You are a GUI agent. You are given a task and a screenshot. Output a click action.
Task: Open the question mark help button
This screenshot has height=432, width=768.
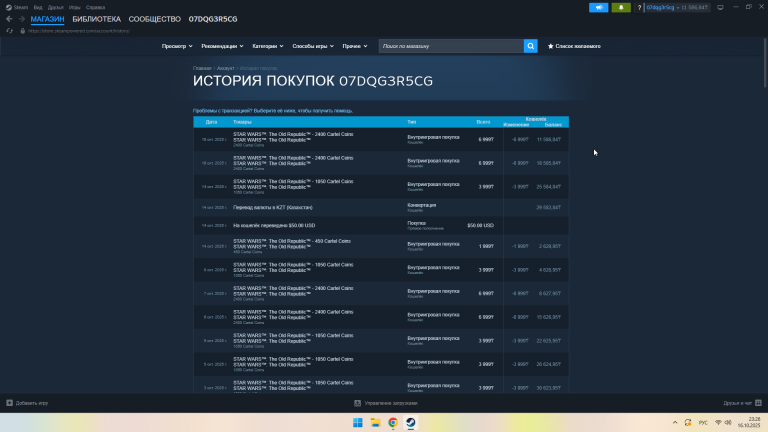click(x=639, y=7)
